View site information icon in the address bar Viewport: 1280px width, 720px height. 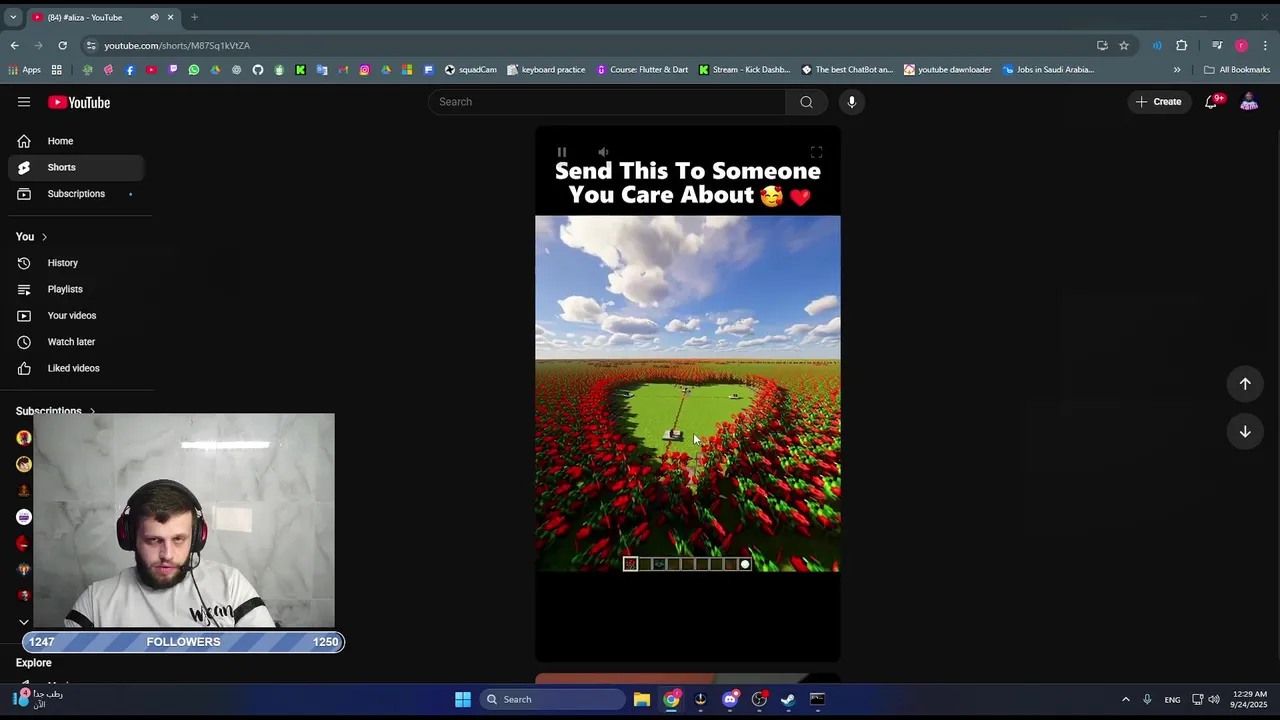pos(91,45)
